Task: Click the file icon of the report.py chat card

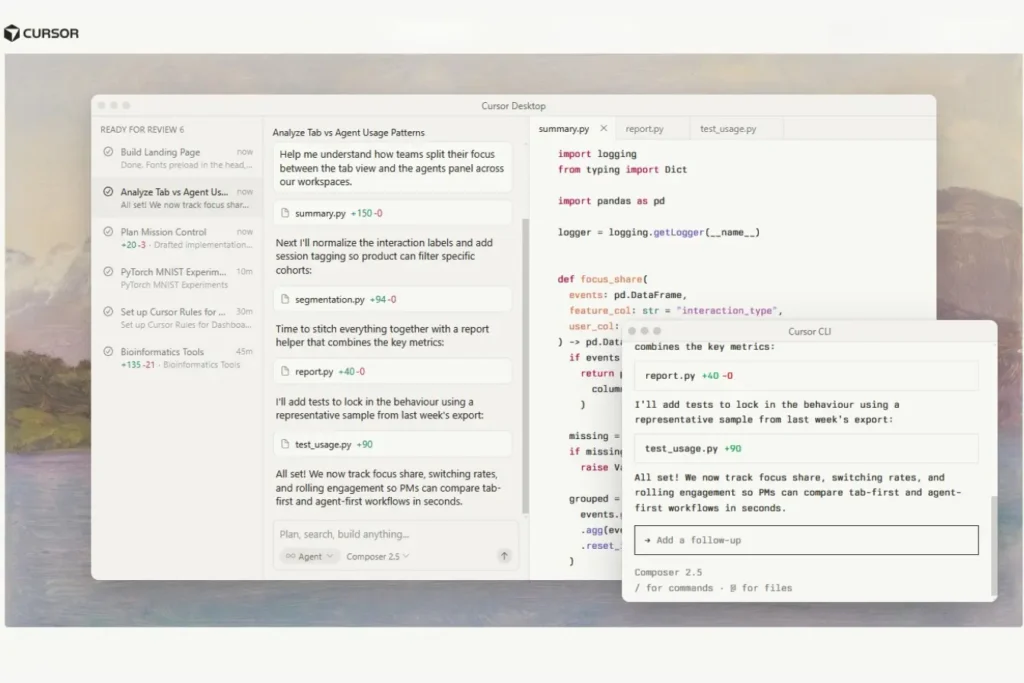Action: pos(285,371)
